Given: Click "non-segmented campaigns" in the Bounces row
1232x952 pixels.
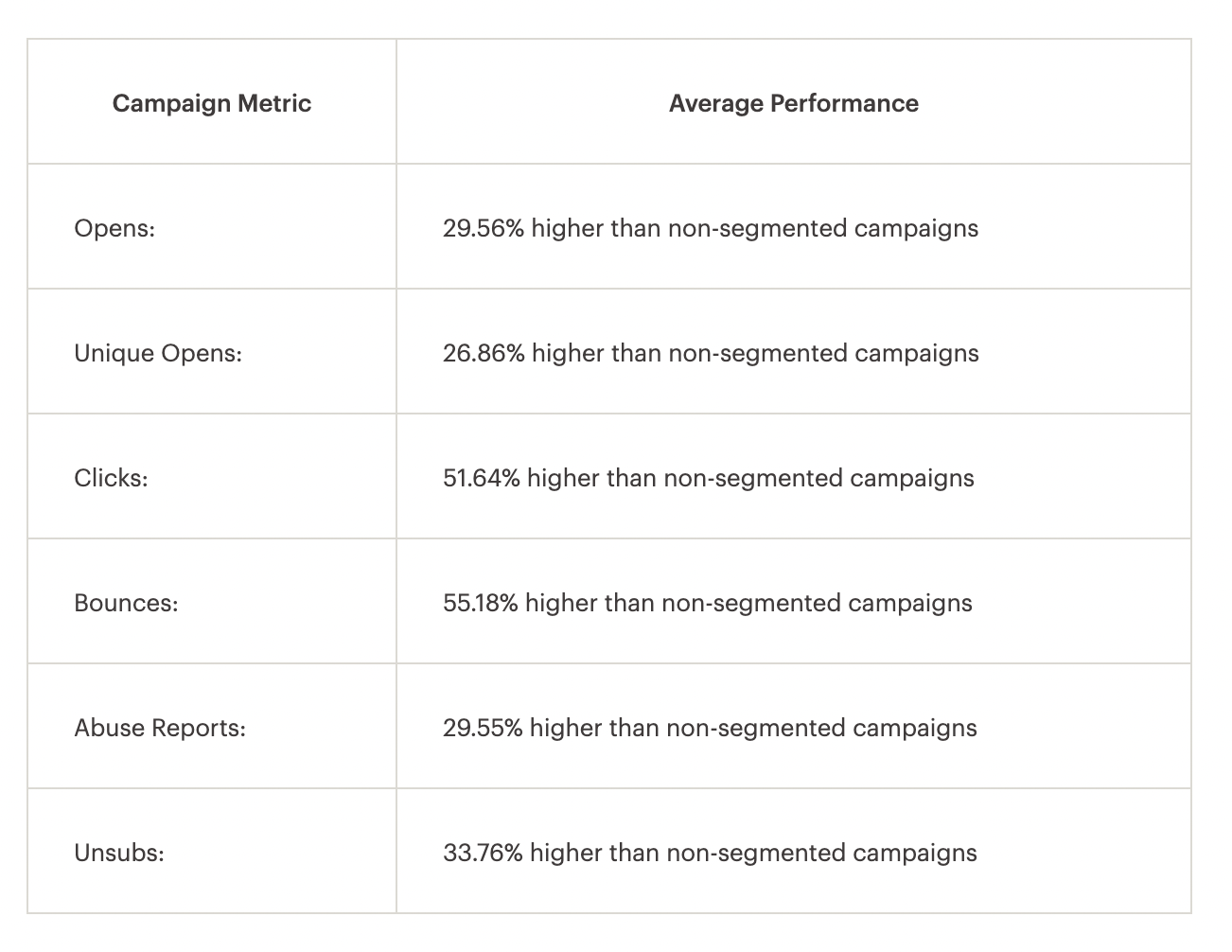Looking at the screenshot, I should pyautogui.click(x=817, y=603).
